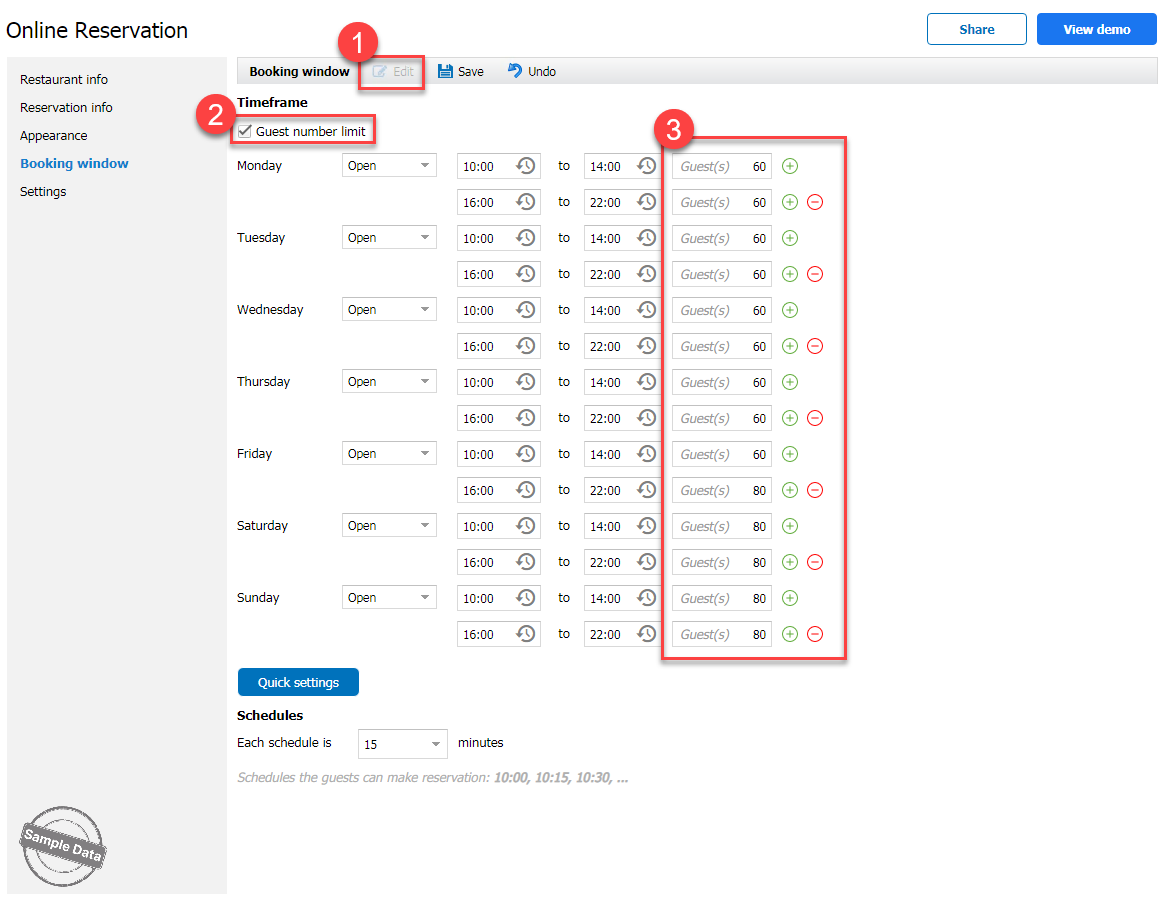Toggle the Guest number limit checkbox
The image size is (1164, 898).
point(245,131)
